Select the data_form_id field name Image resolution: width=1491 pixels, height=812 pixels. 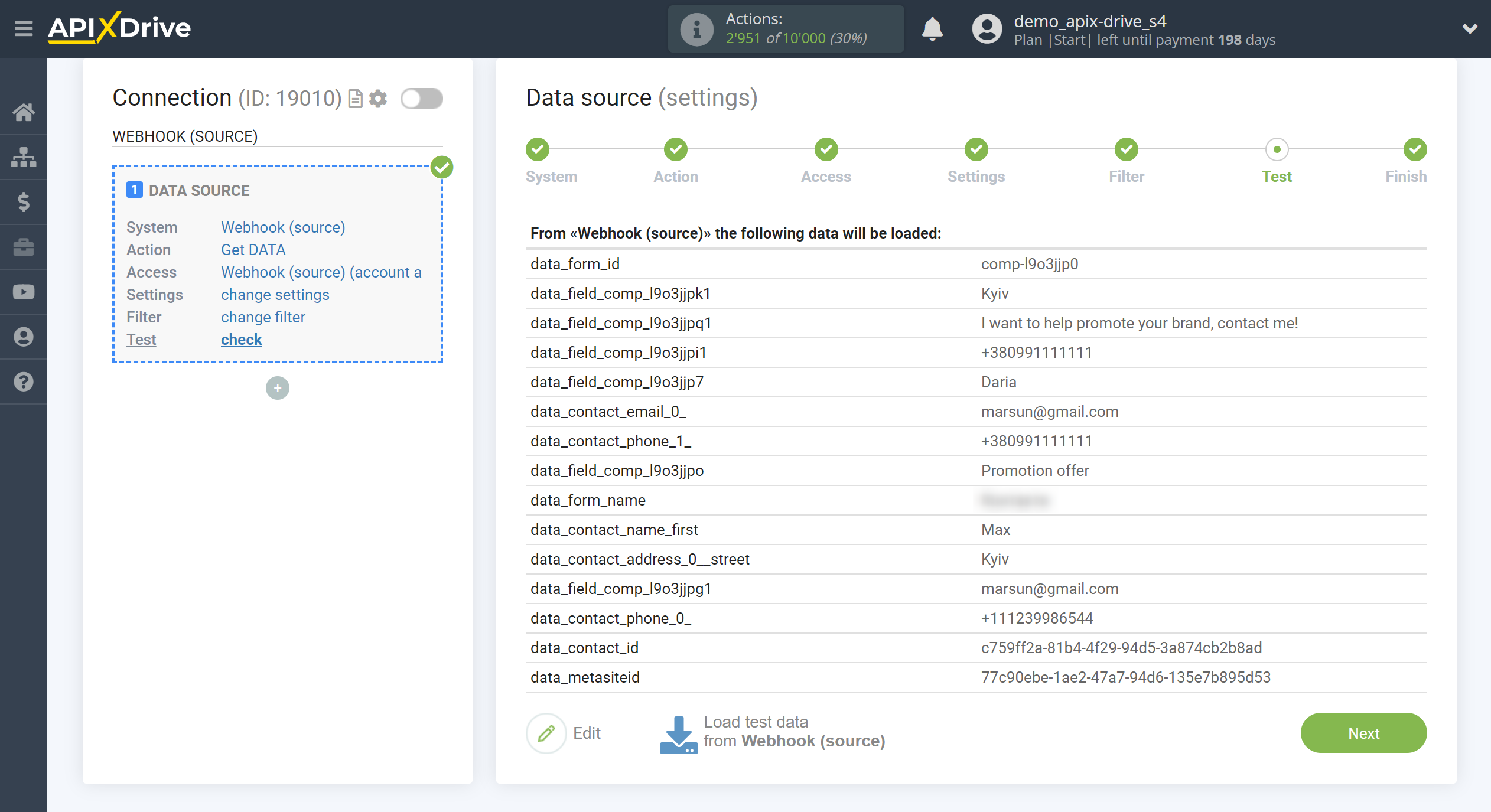575,264
